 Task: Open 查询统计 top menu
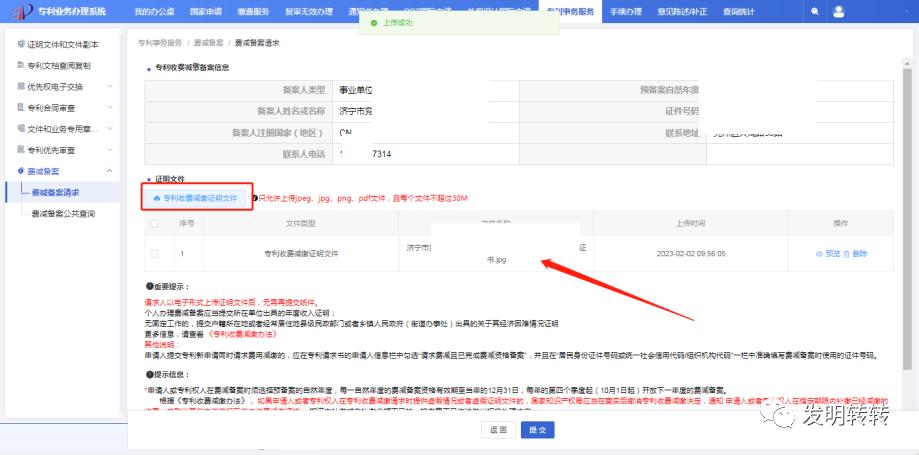tap(738, 12)
